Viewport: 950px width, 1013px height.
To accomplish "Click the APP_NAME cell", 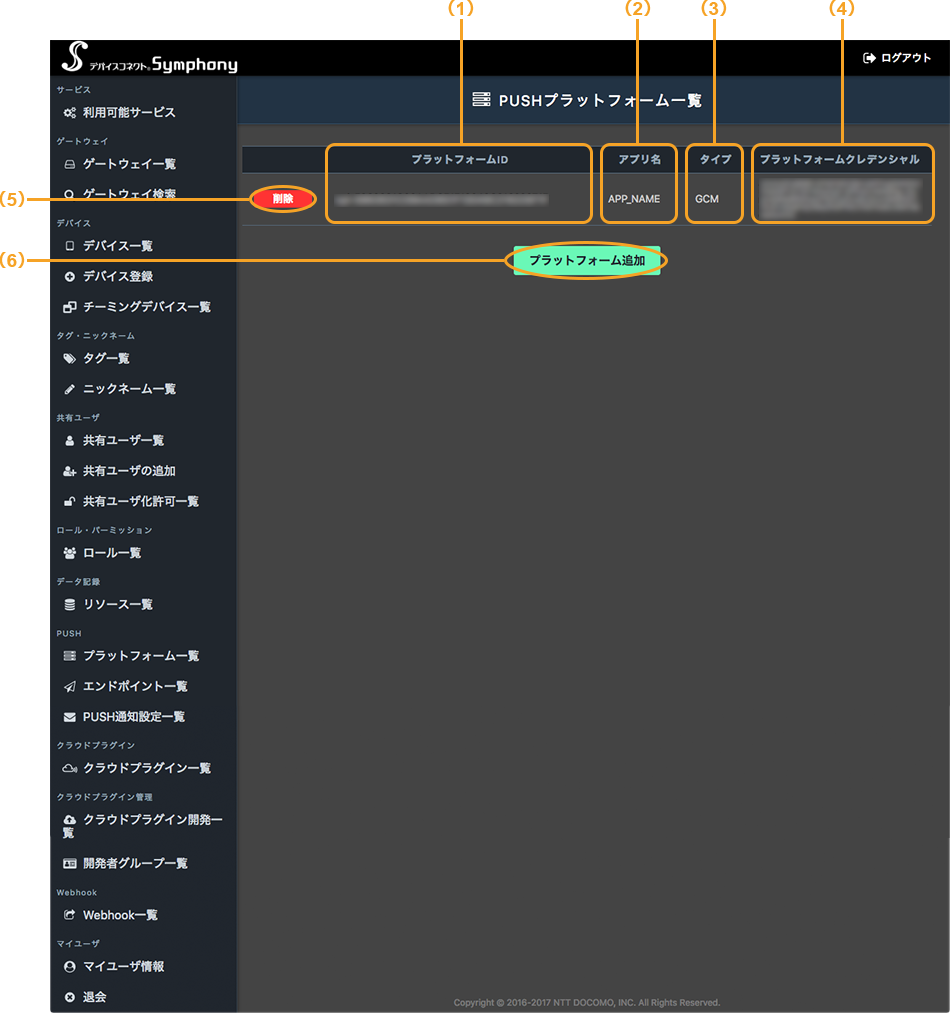I will point(634,199).
